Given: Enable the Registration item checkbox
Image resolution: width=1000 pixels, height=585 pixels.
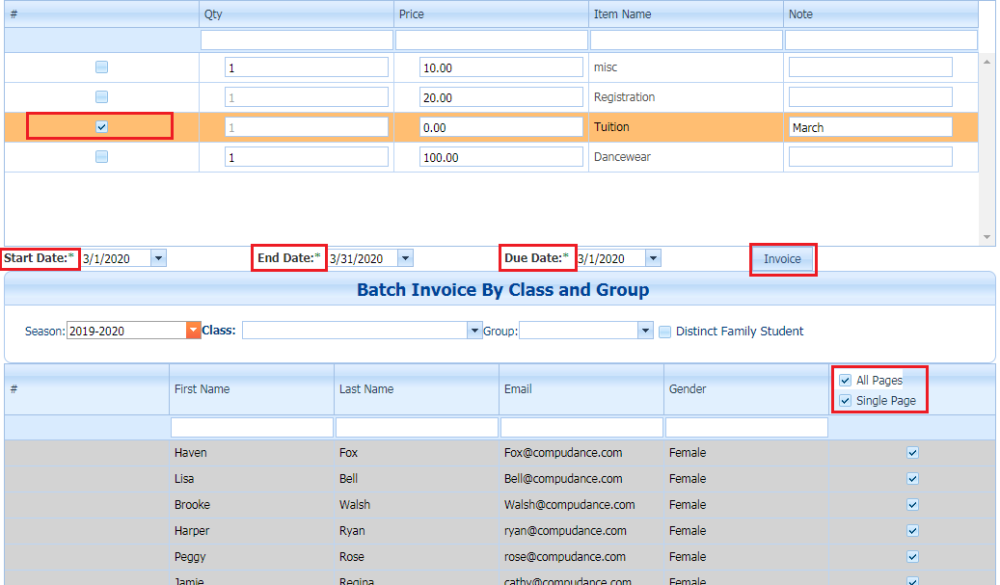Looking at the screenshot, I should [x=101, y=96].
